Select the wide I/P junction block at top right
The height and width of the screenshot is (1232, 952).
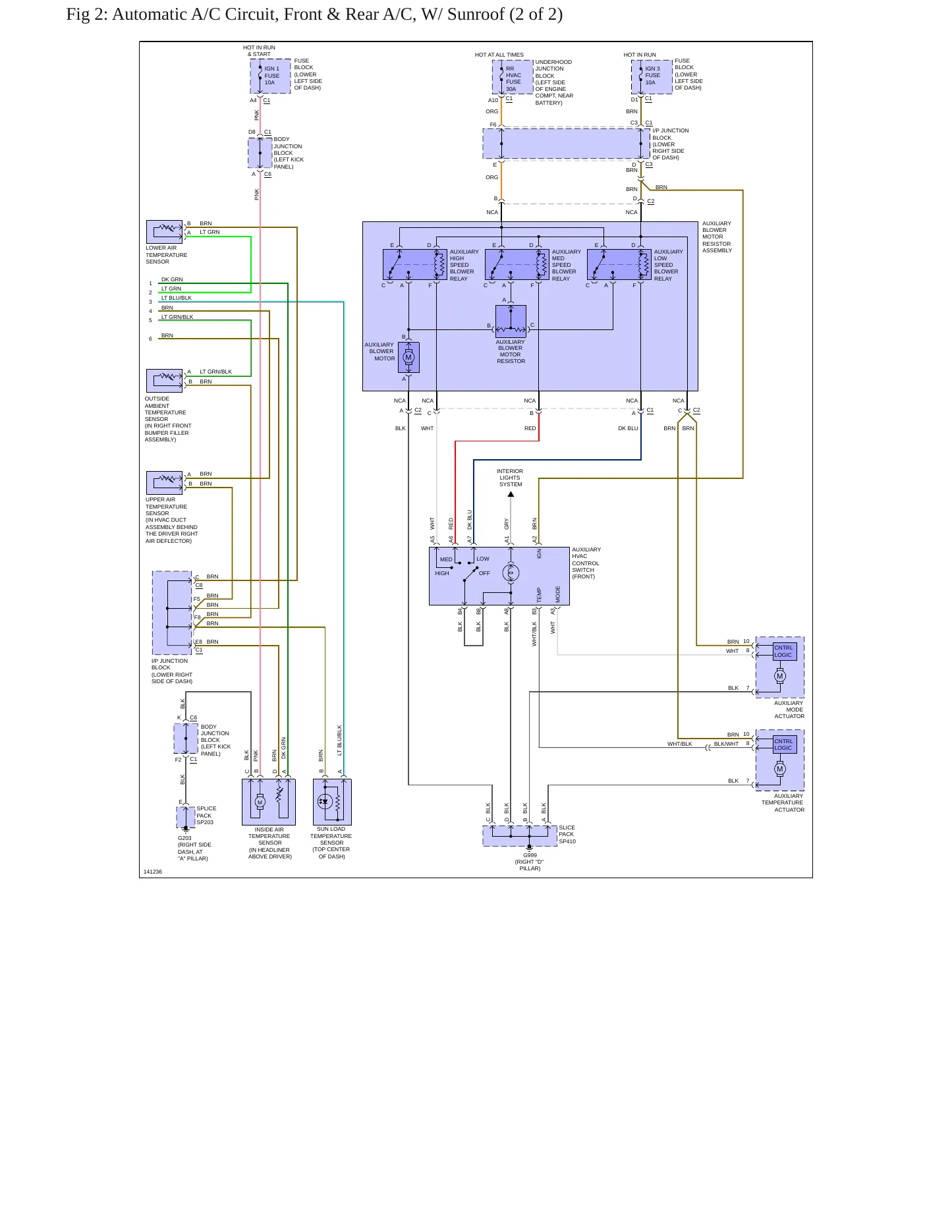click(567, 144)
